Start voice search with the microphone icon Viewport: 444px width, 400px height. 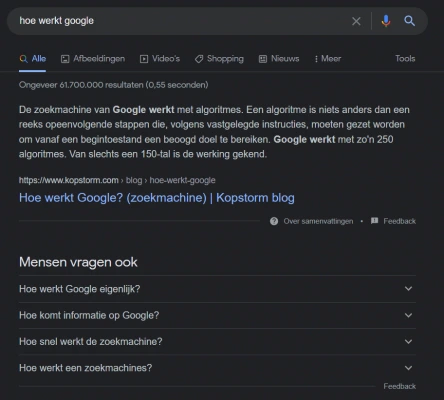pos(386,21)
